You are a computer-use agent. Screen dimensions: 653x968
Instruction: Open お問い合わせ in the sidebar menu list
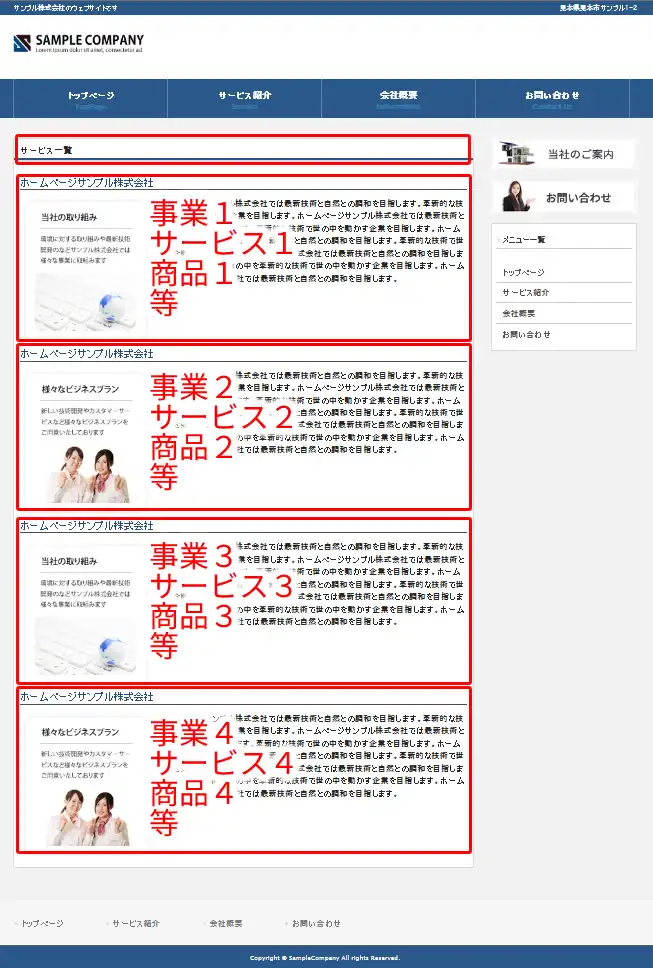526,334
